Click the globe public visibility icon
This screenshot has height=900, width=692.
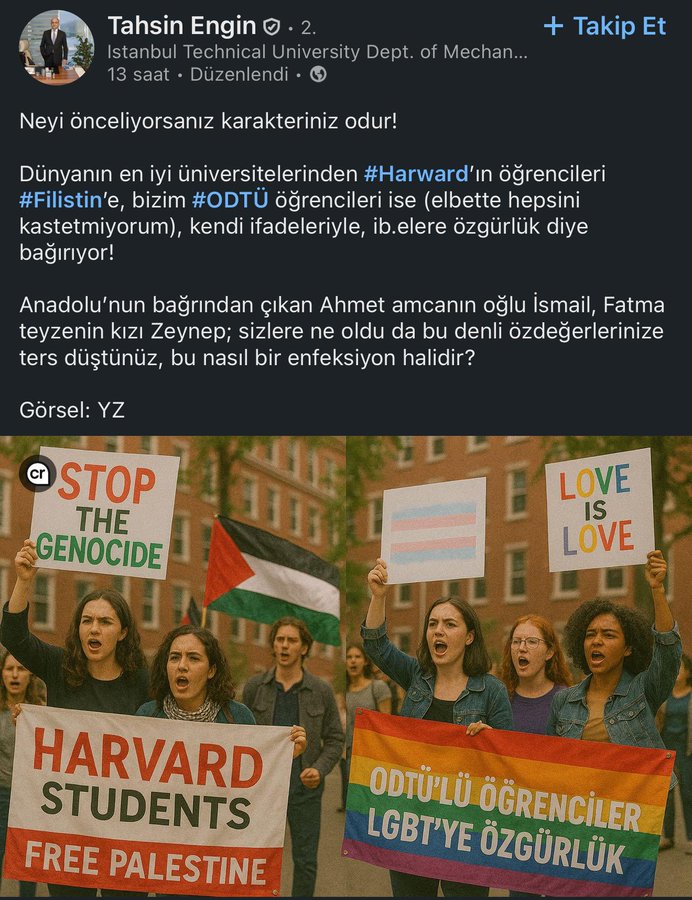318,74
